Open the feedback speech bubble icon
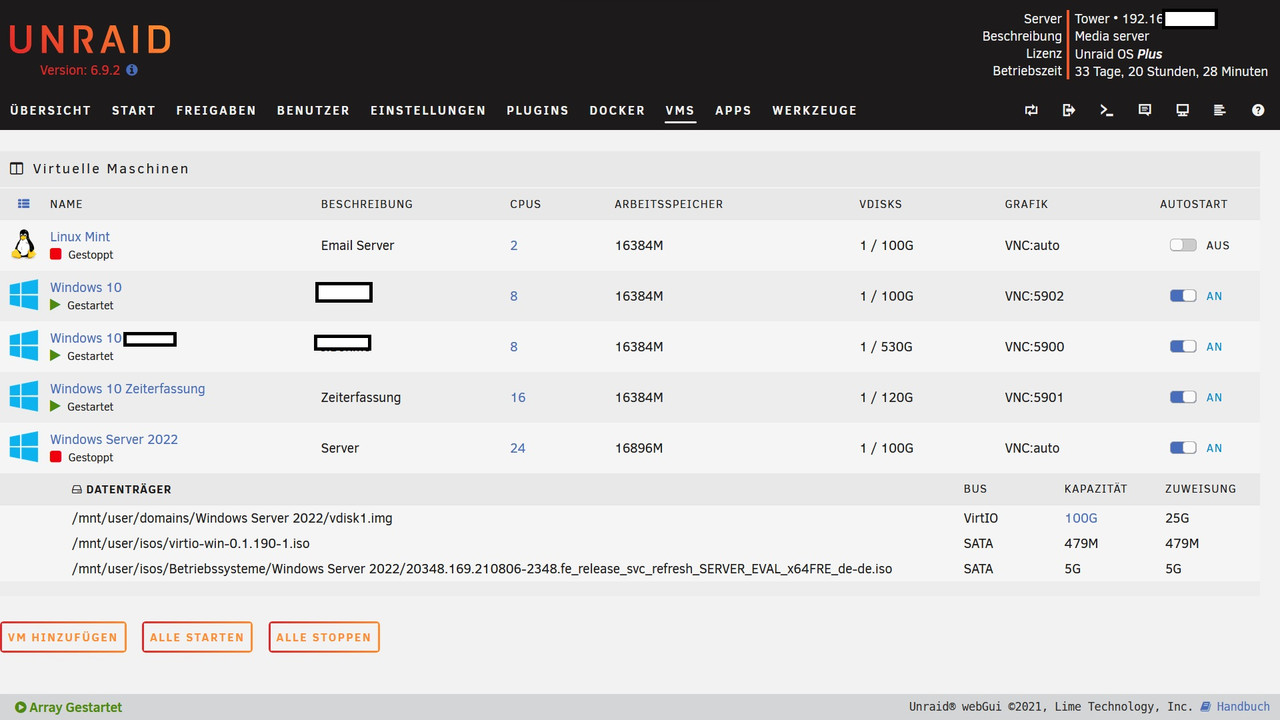Viewport: 1280px width, 720px height. point(1145,110)
